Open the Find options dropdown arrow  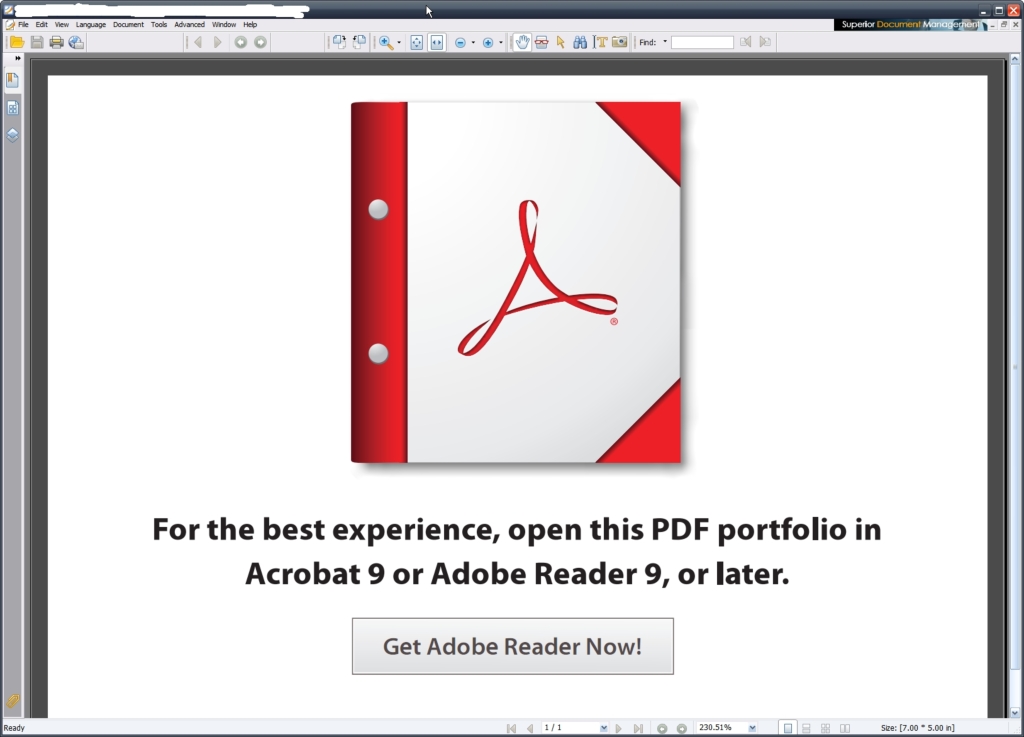(665, 42)
